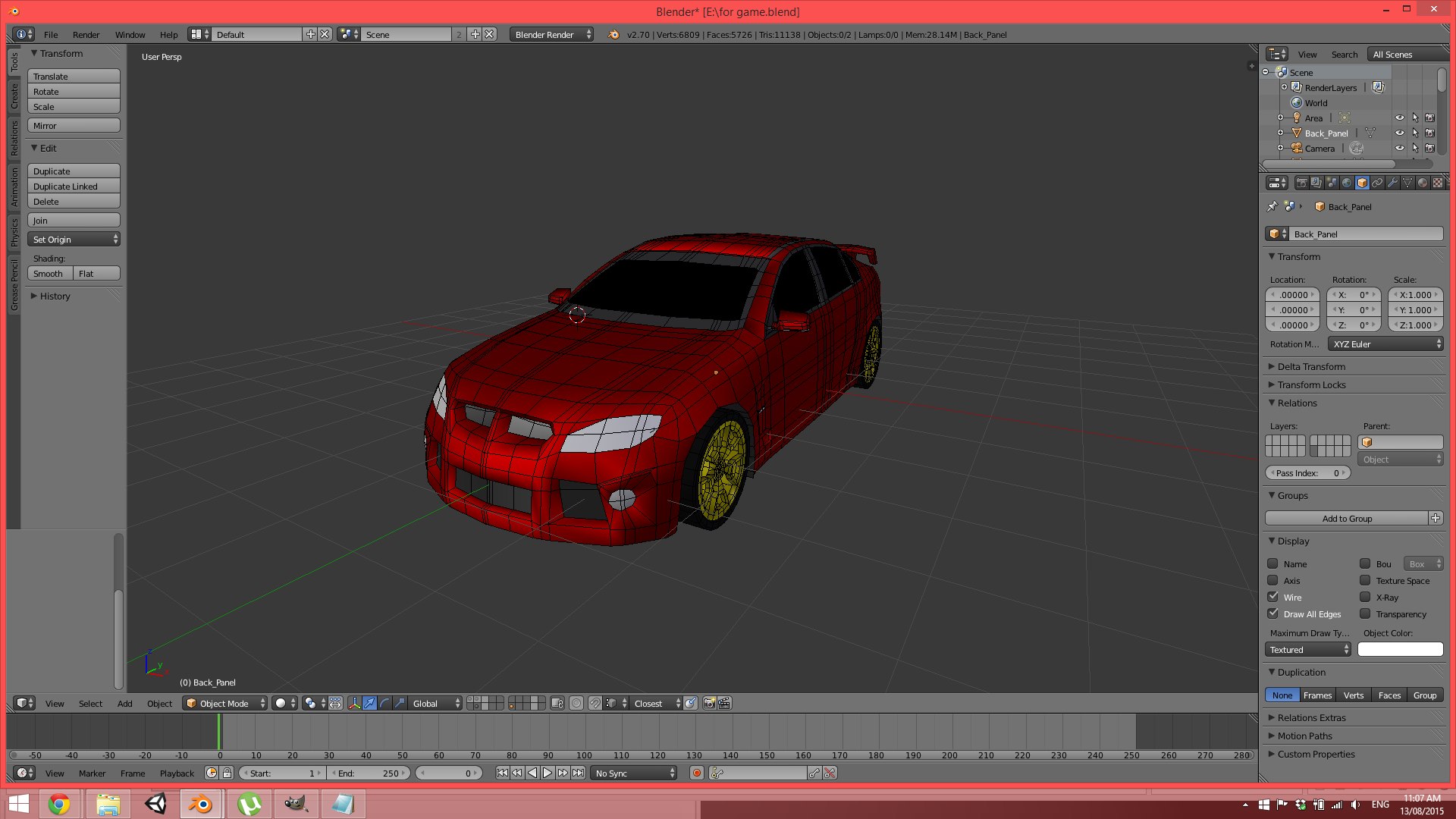Enable the X-Ray checkbox
The height and width of the screenshot is (819, 1456).
coord(1365,597)
